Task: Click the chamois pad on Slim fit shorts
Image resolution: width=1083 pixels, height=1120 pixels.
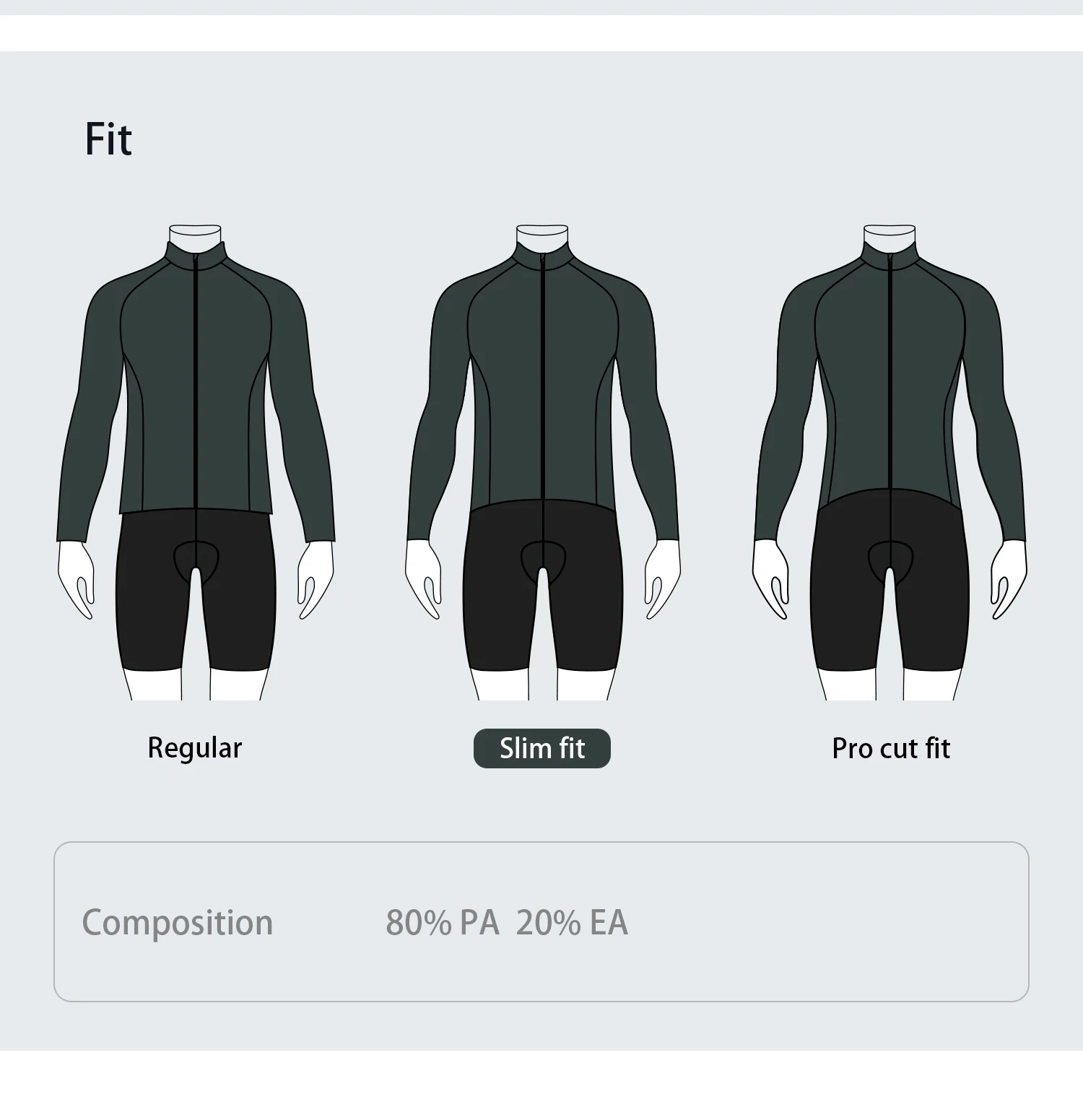Action: [x=543, y=557]
